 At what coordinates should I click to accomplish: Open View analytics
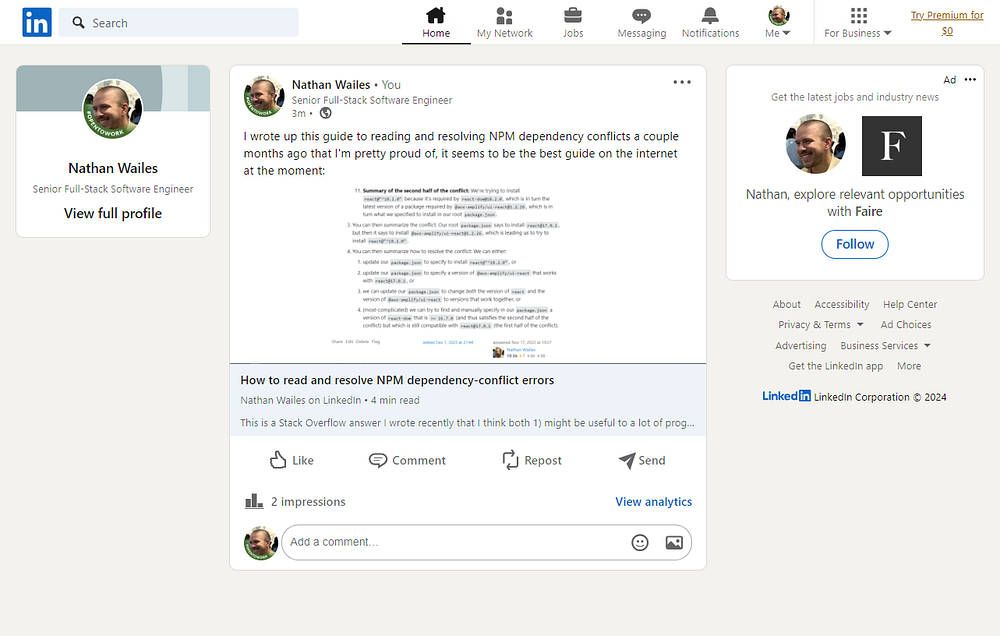point(653,502)
